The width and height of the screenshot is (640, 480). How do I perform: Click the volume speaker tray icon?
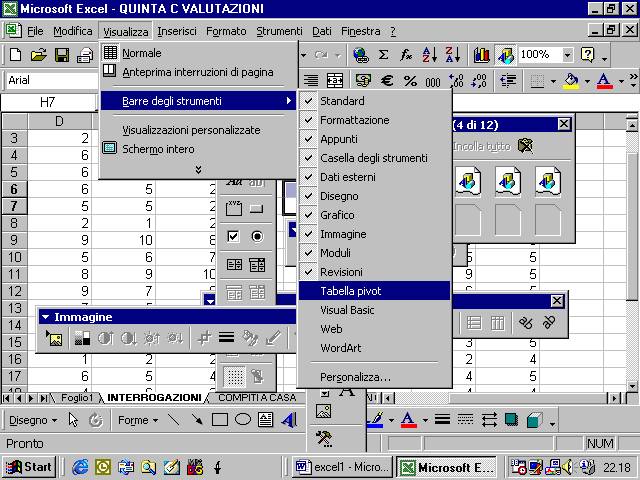(567, 467)
